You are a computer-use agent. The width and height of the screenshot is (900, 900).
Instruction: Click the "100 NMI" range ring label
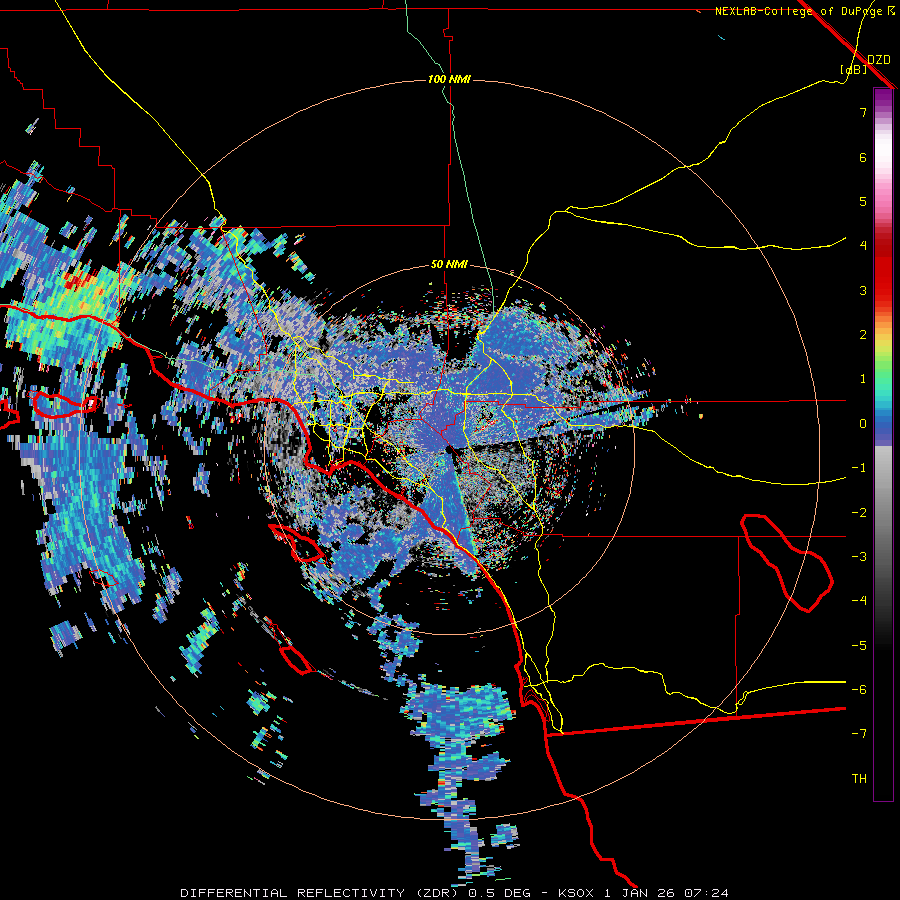[x=449, y=79]
